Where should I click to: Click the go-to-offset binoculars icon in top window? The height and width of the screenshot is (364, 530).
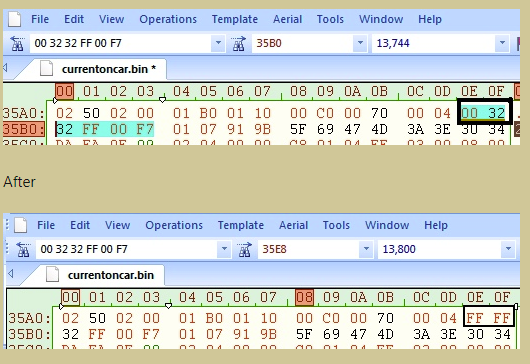[239, 43]
